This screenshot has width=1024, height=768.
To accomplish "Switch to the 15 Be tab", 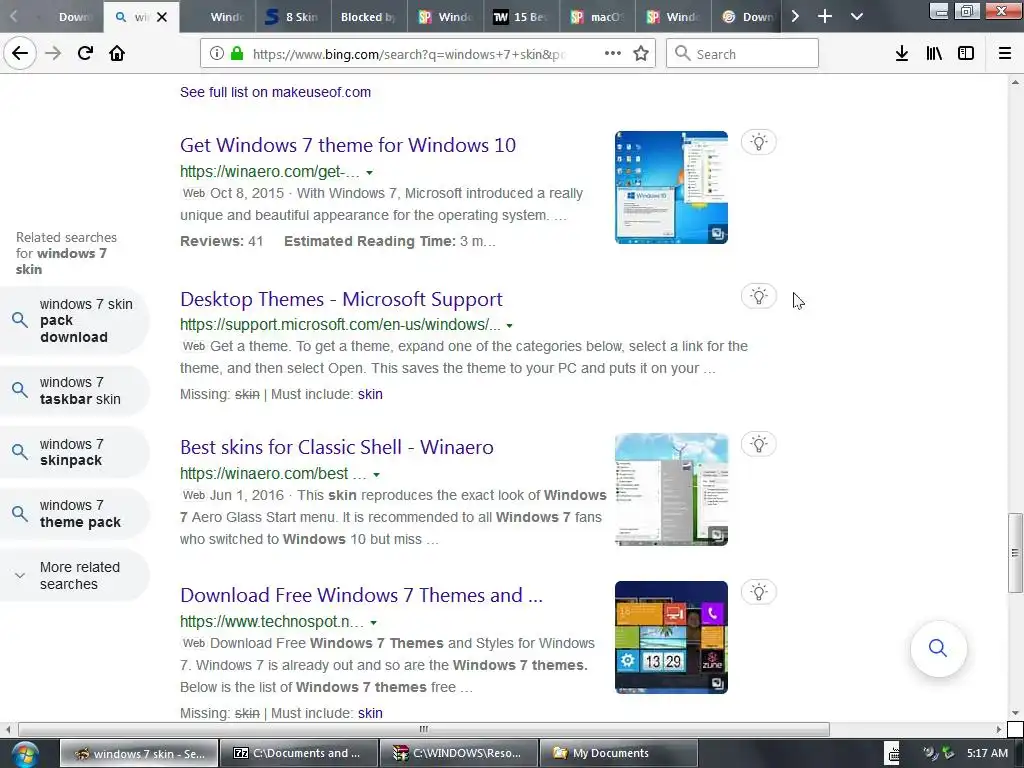I will (521, 17).
